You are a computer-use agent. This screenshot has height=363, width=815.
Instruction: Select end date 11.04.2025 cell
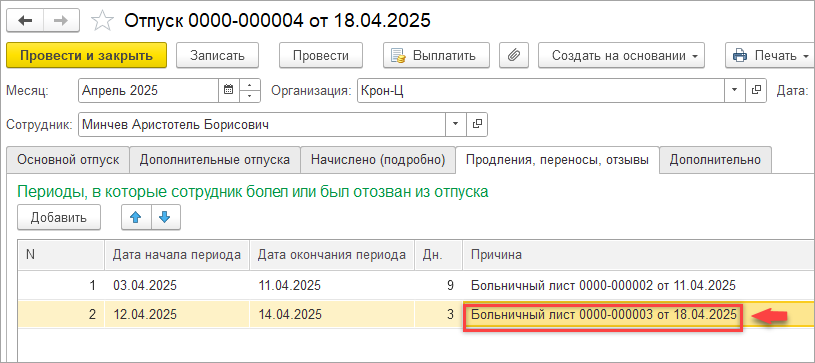pyautogui.click(x=332, y=285)
